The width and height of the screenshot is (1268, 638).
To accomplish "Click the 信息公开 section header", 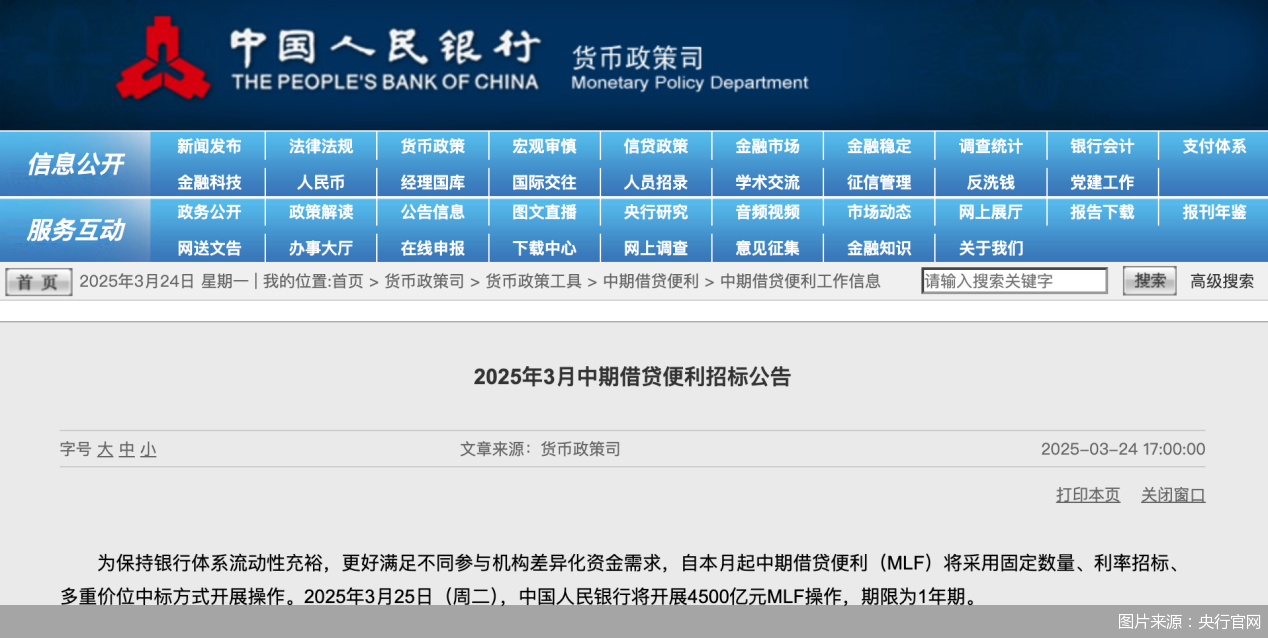I will click(75, 164).
